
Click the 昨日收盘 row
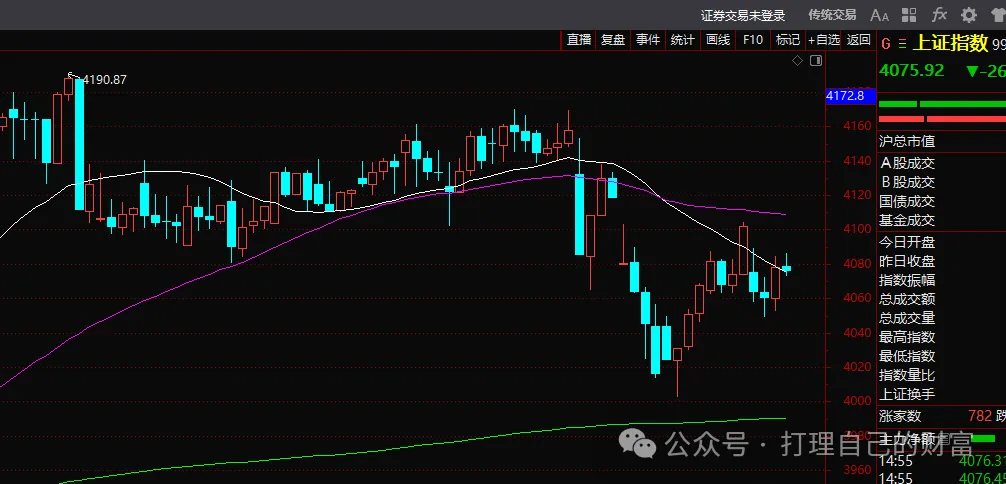pyautogui.click(x=941, y=262)
